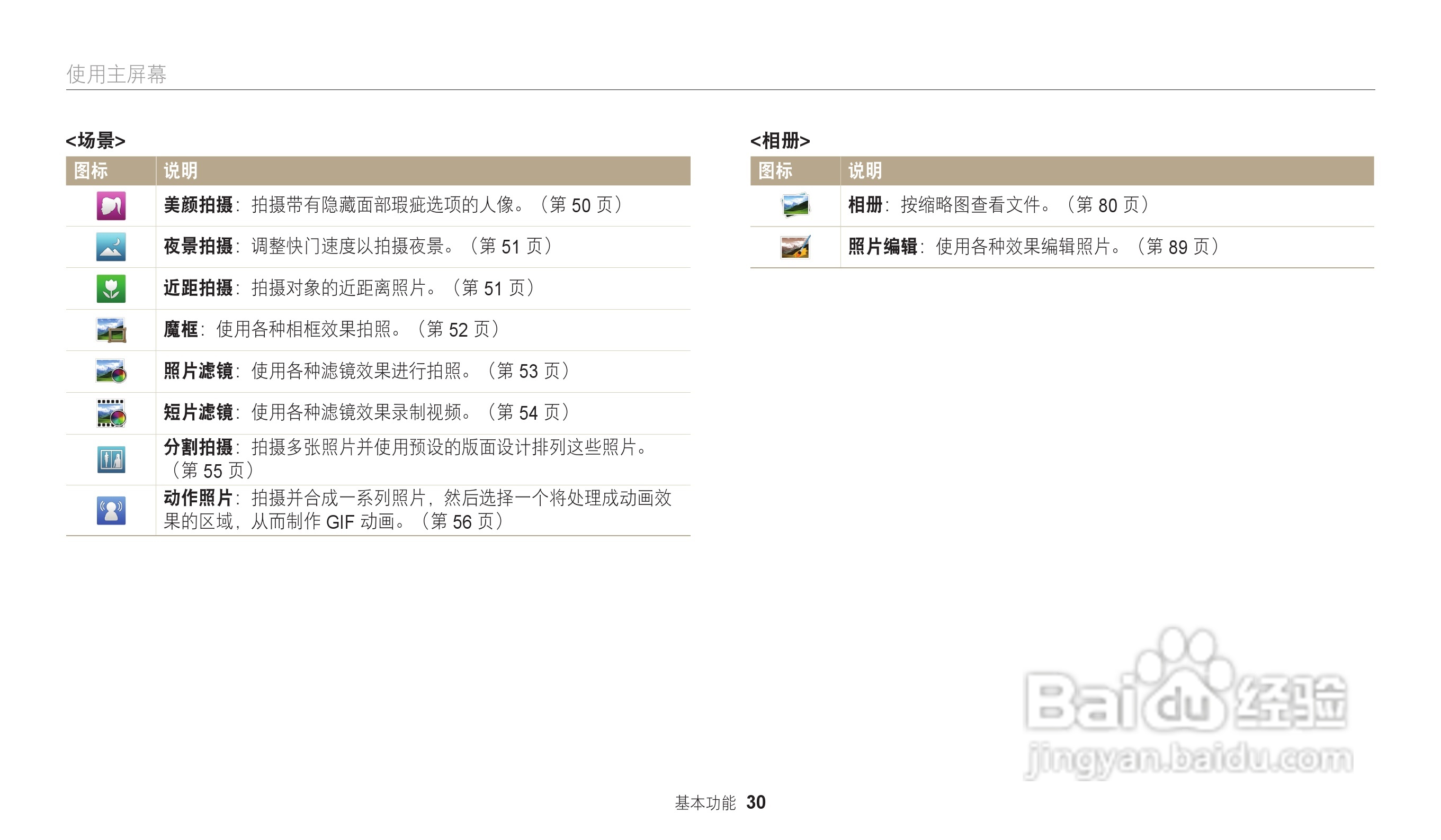The width and height of the screenshot is (1441, 840).
Task: Click the Beauty Shot (美颜拍摄) icon
Action: 111,206
